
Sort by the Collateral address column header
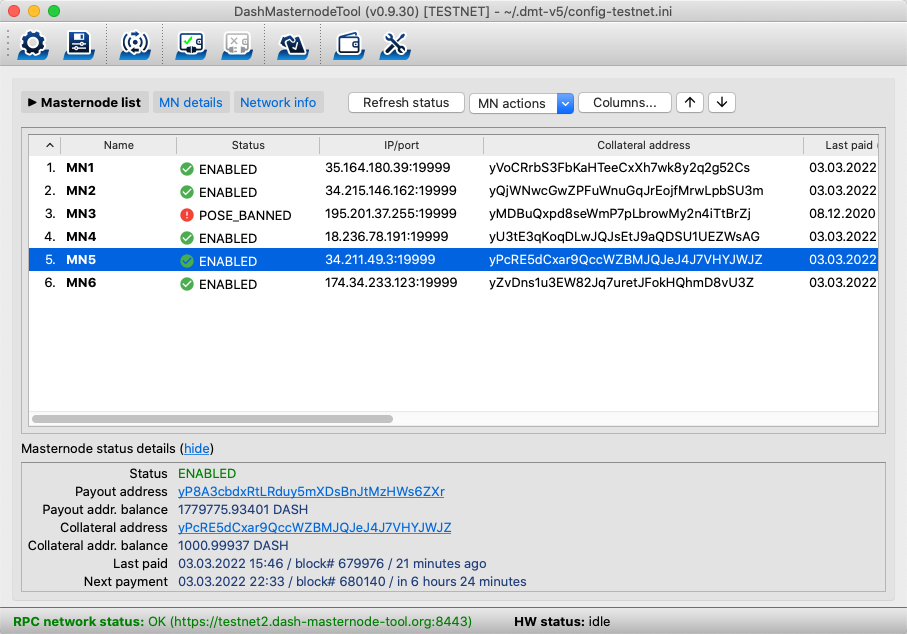(644, 145)
